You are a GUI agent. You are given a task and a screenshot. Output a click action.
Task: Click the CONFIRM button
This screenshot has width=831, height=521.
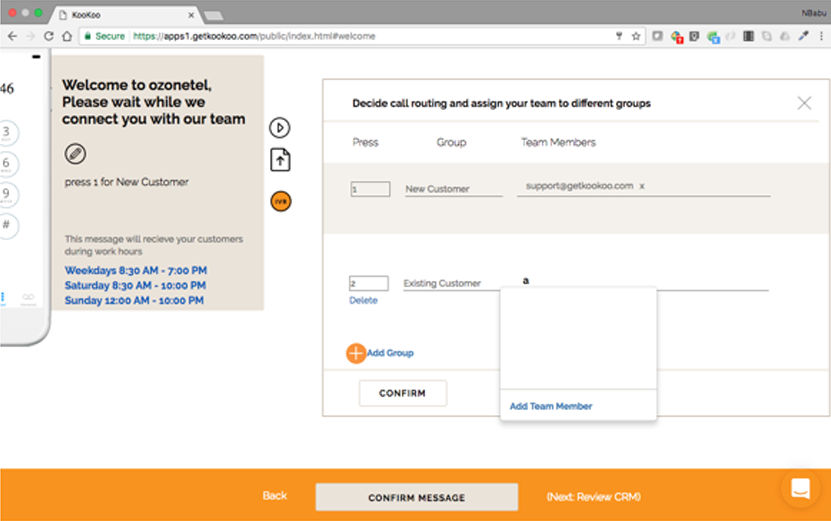(x=402, y=393)
